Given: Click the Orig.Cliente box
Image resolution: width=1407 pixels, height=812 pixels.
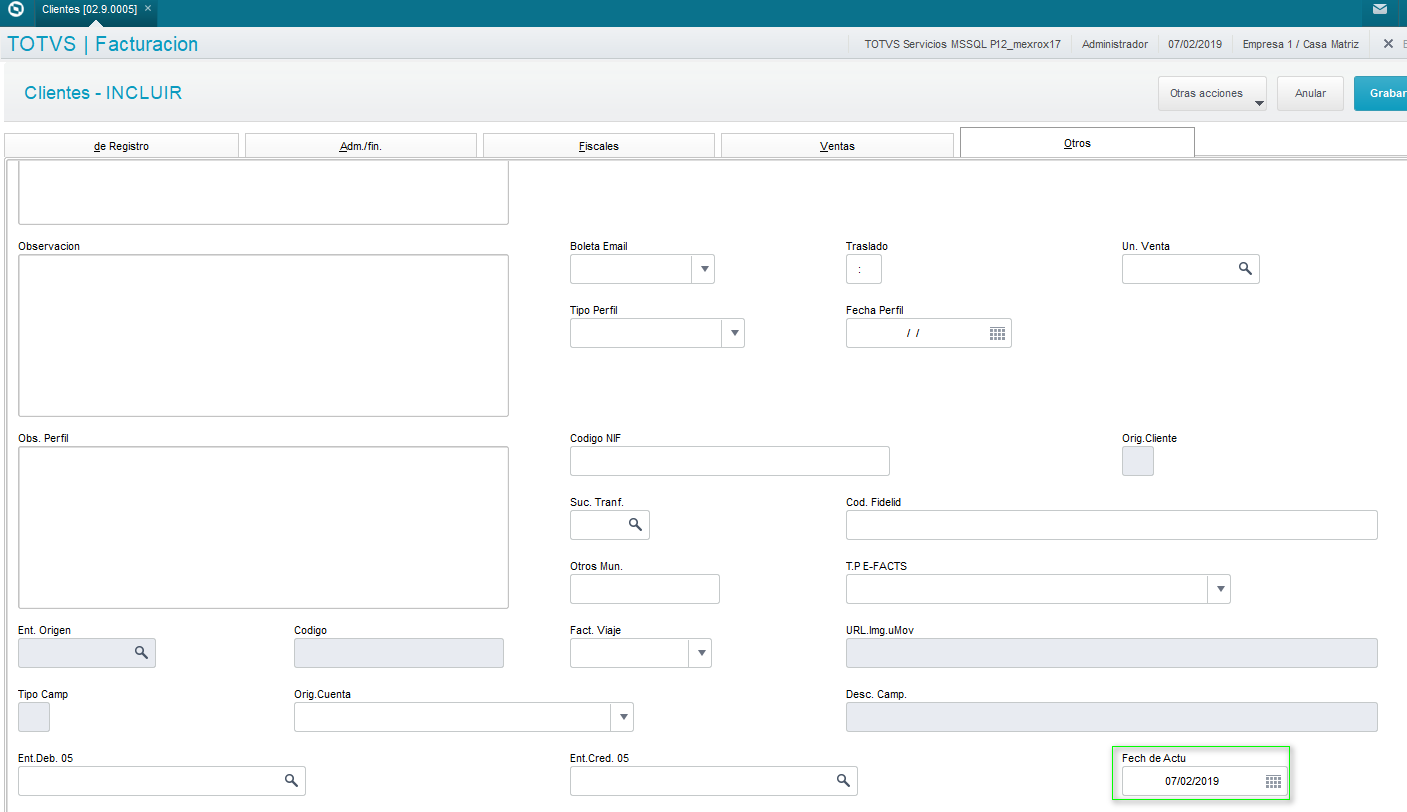Looking at the screenshot, I should point(1137,461).
